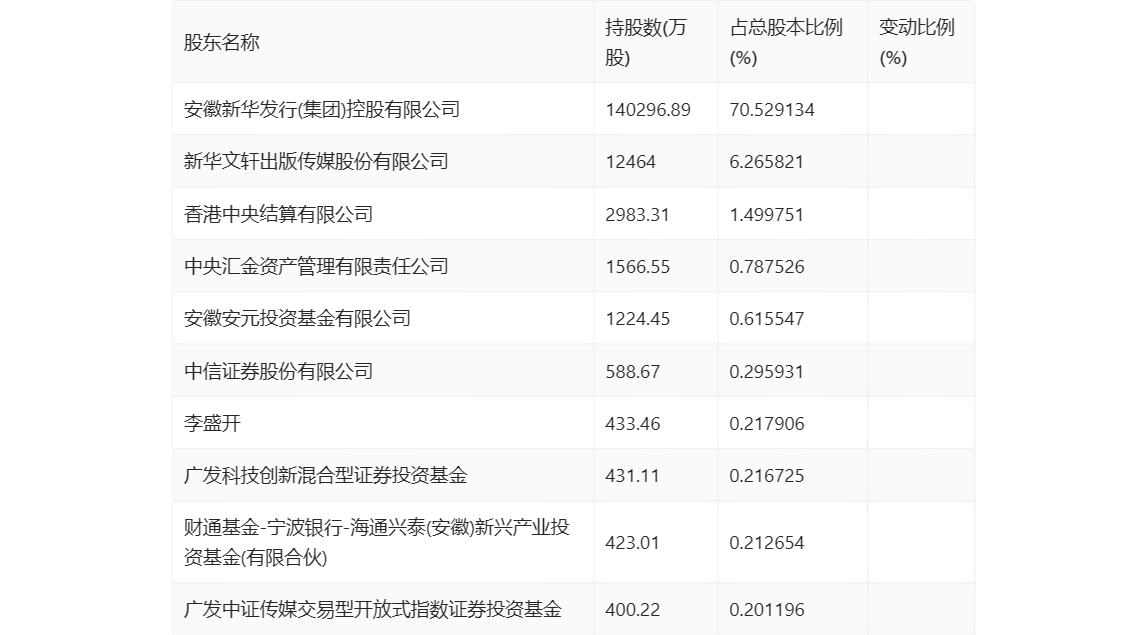The height and width of the screenshot is (635, 1148).
Task: Click share count 1224.45
Action: pos(638,319)
